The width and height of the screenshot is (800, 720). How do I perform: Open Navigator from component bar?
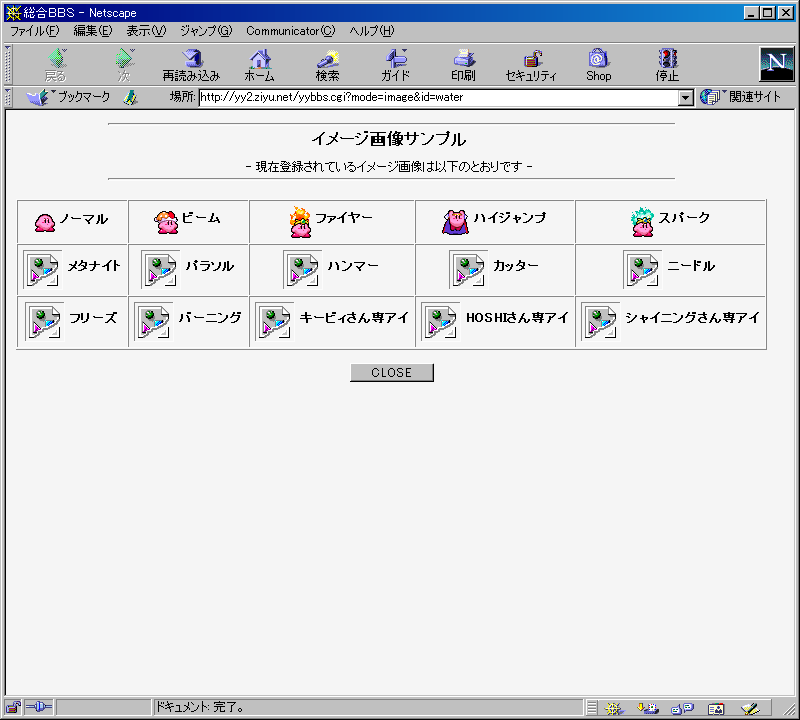pyautogui.click(x=614, y=708)
